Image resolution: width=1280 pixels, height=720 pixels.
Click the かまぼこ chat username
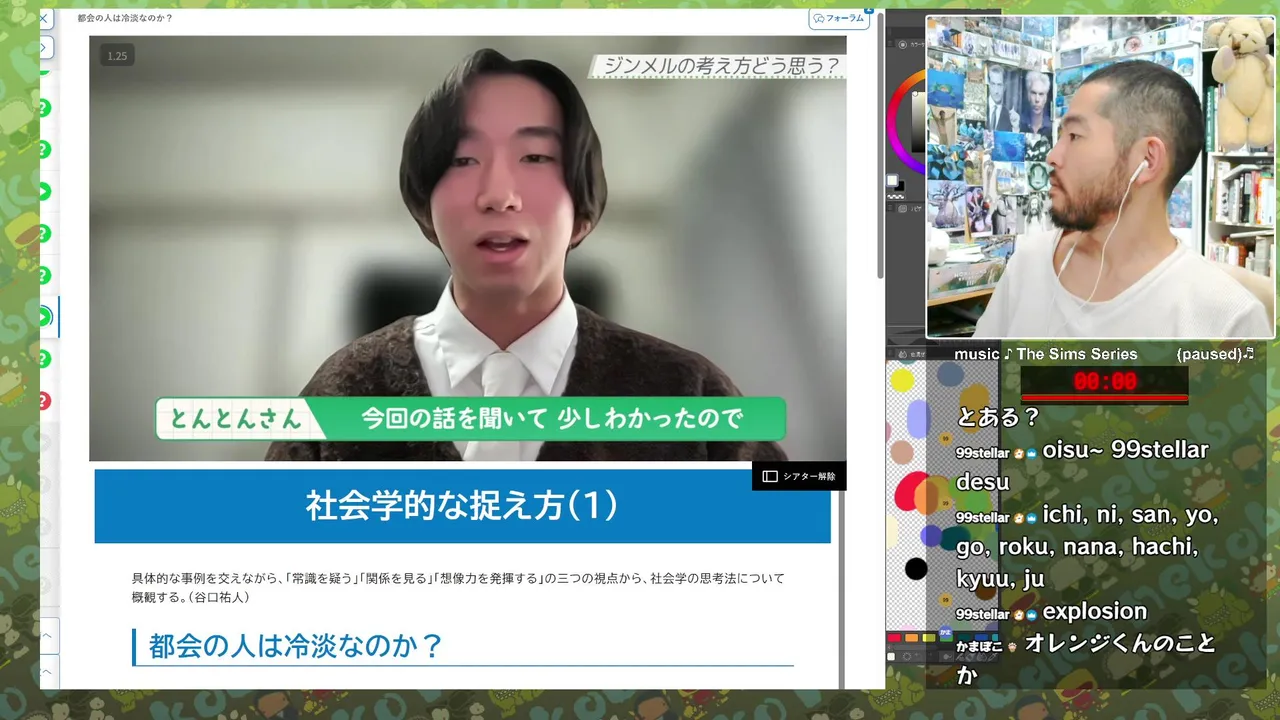click(x=980, y=646)
